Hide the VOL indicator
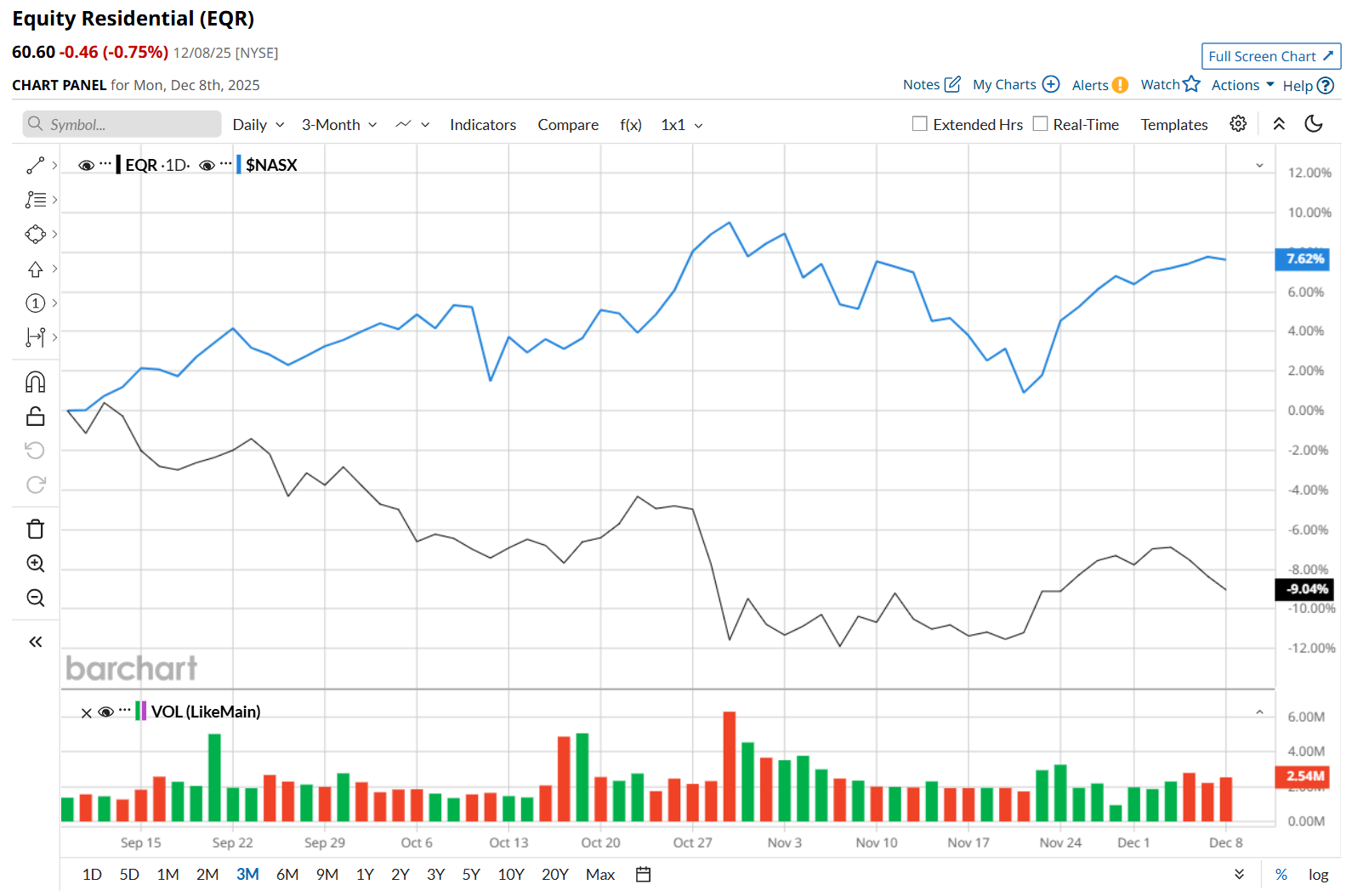 [x=105, y=712]
